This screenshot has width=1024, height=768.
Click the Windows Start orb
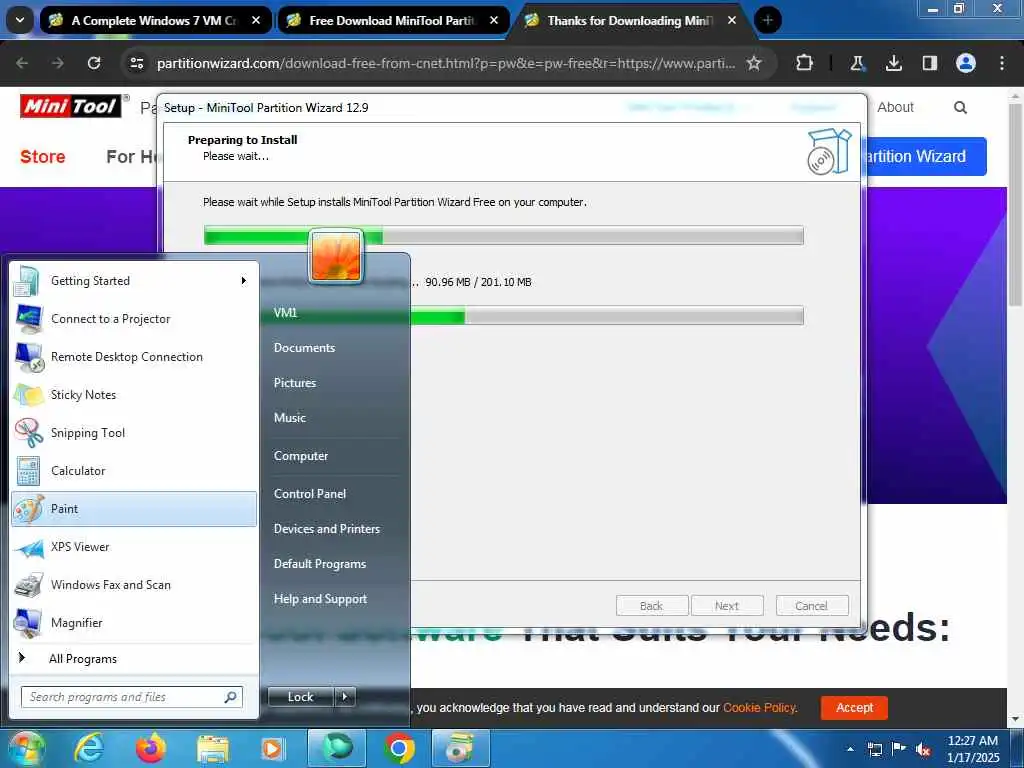pyautogui.click(x=26, y=748)
